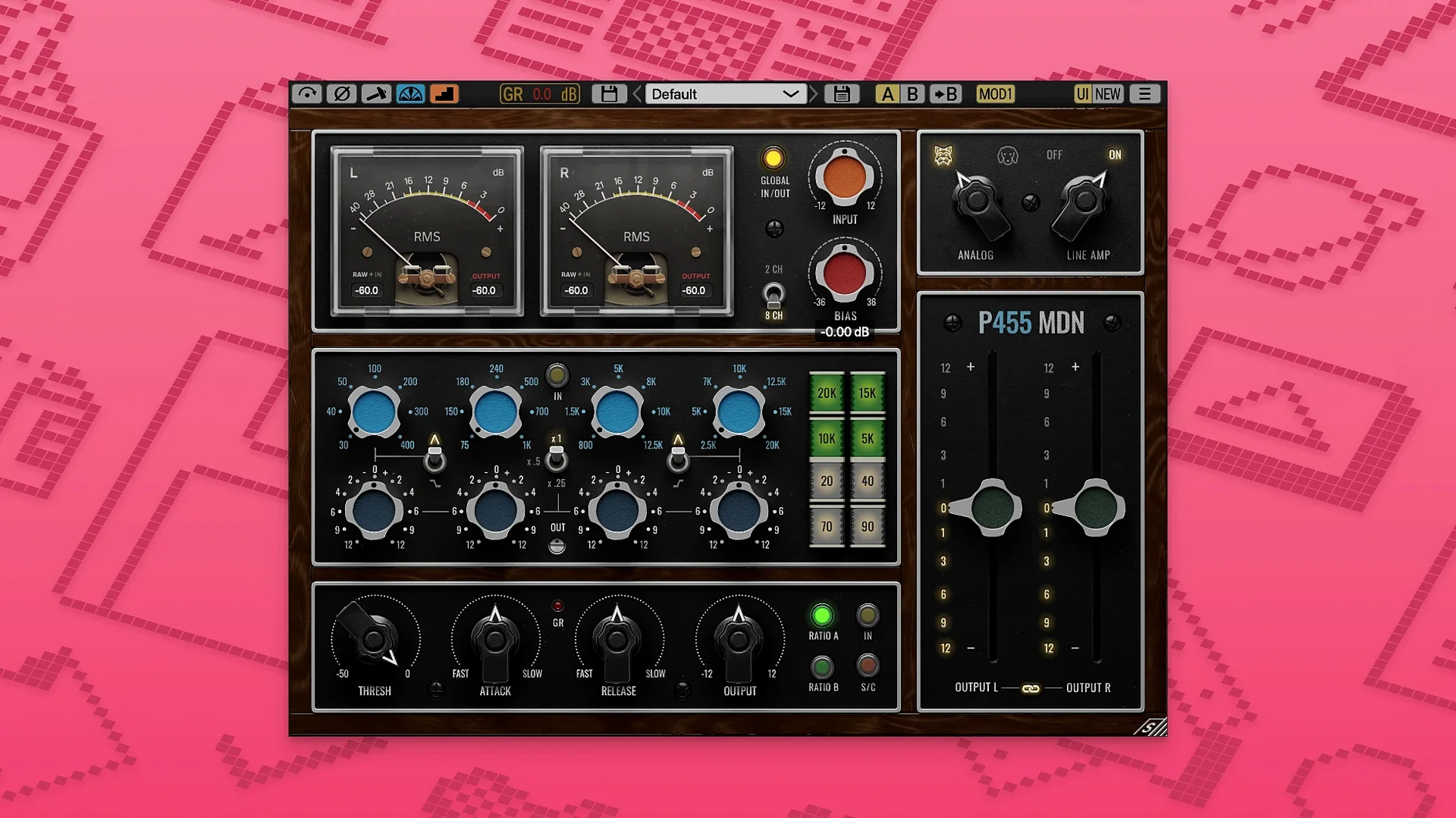
Task: Go to the next preset arrow
Action: pyautogui.click(x=814, y=94)
